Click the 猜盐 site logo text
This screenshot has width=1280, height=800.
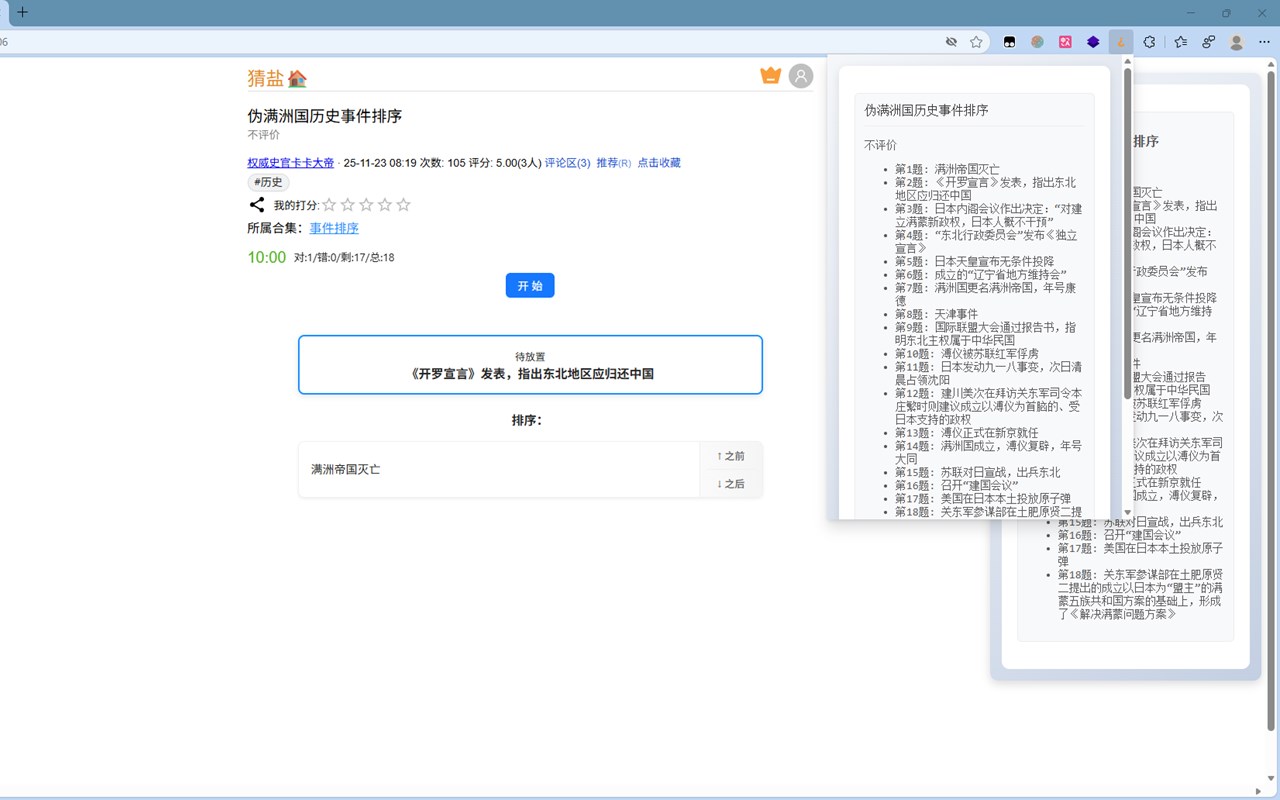click(265, 78)
